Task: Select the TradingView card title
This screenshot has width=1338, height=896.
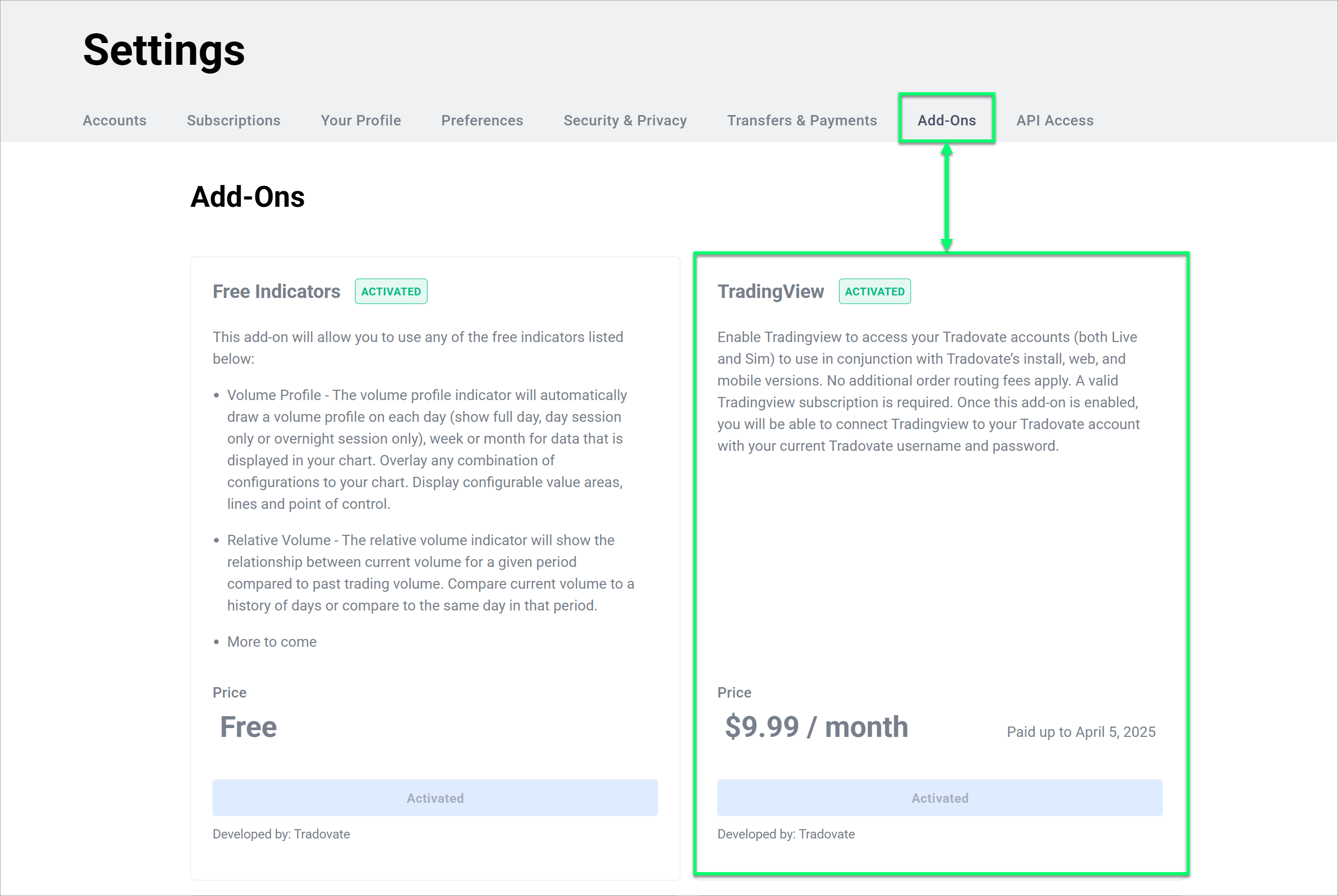Action: (771, 291)
